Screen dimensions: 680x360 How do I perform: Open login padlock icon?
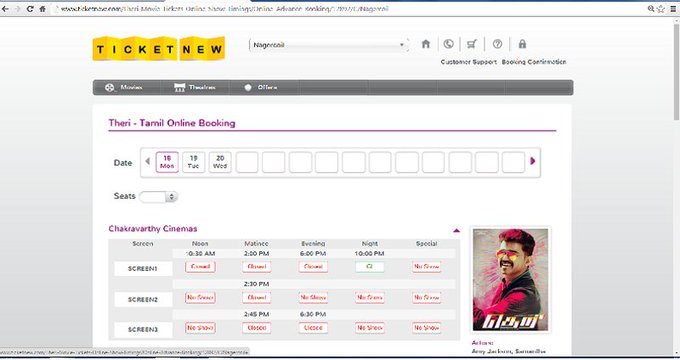[x=522, y=44]
